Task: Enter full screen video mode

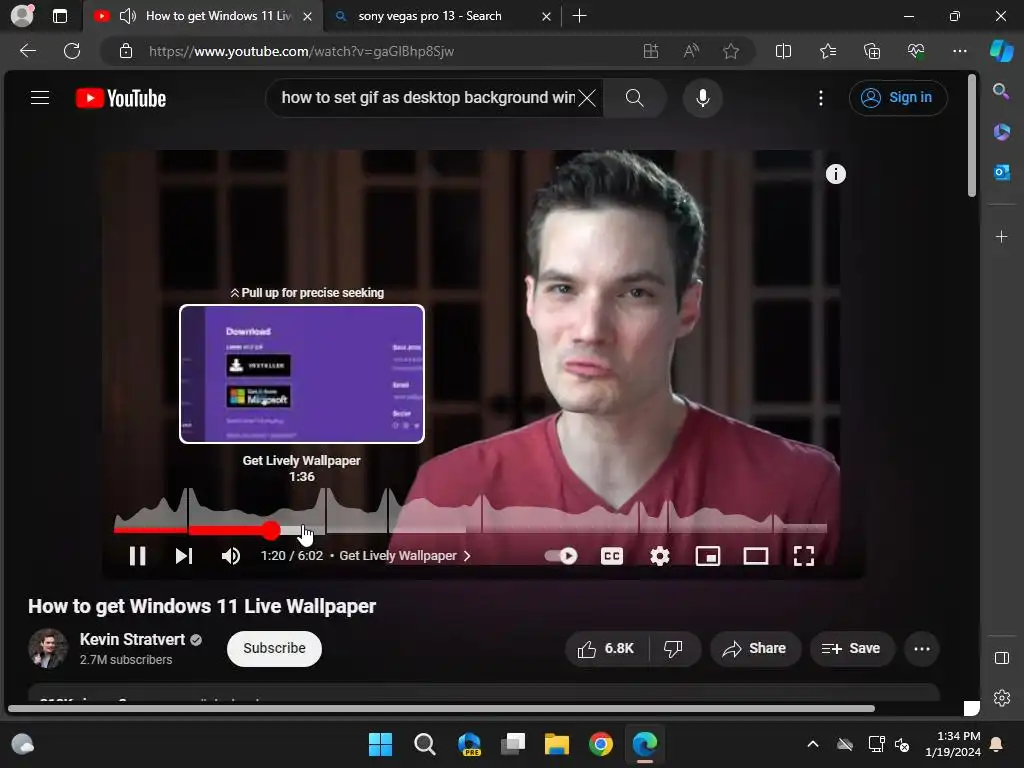Action: (x=804, y=556)
